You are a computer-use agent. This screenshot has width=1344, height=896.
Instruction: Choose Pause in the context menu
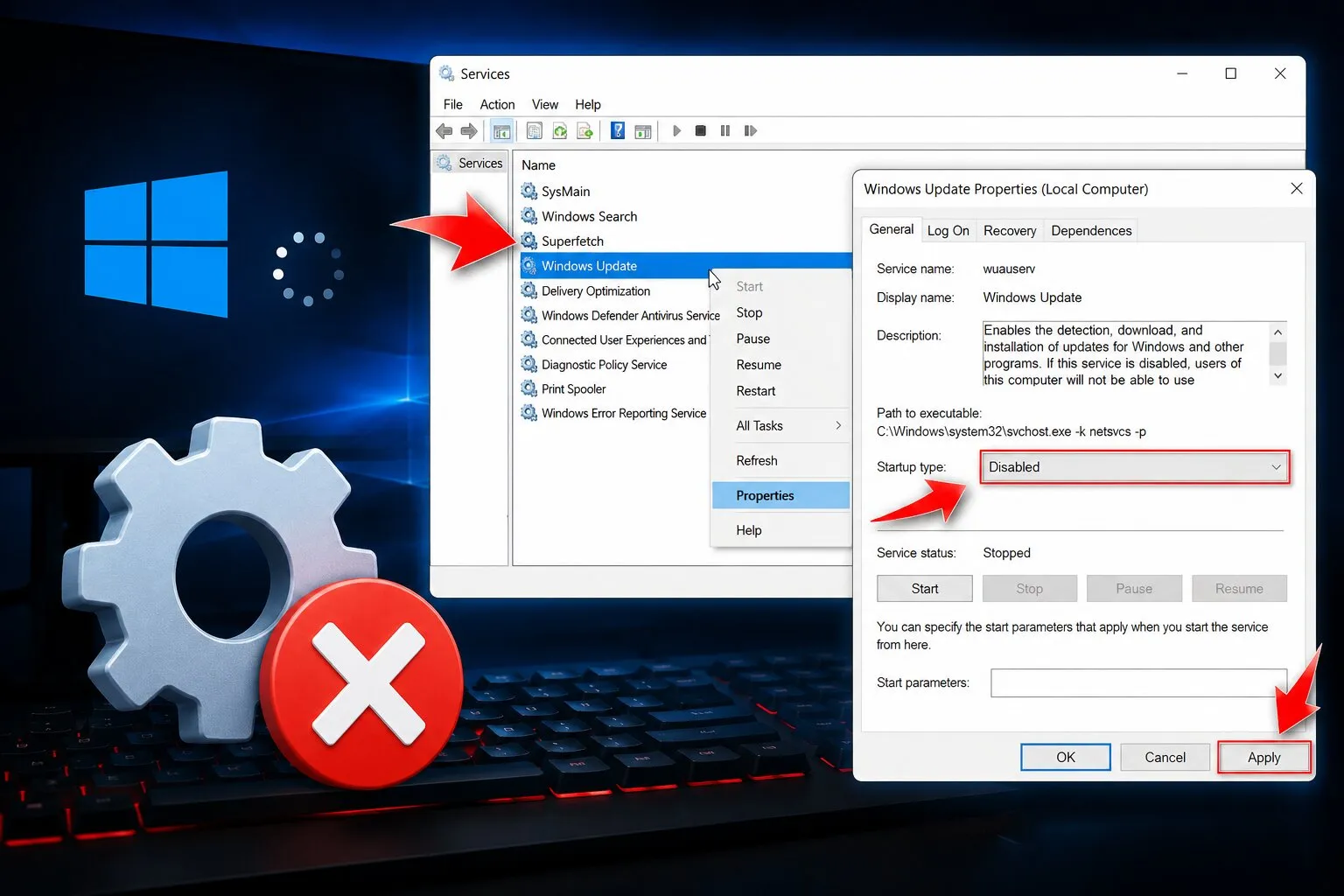coord(780,339)
